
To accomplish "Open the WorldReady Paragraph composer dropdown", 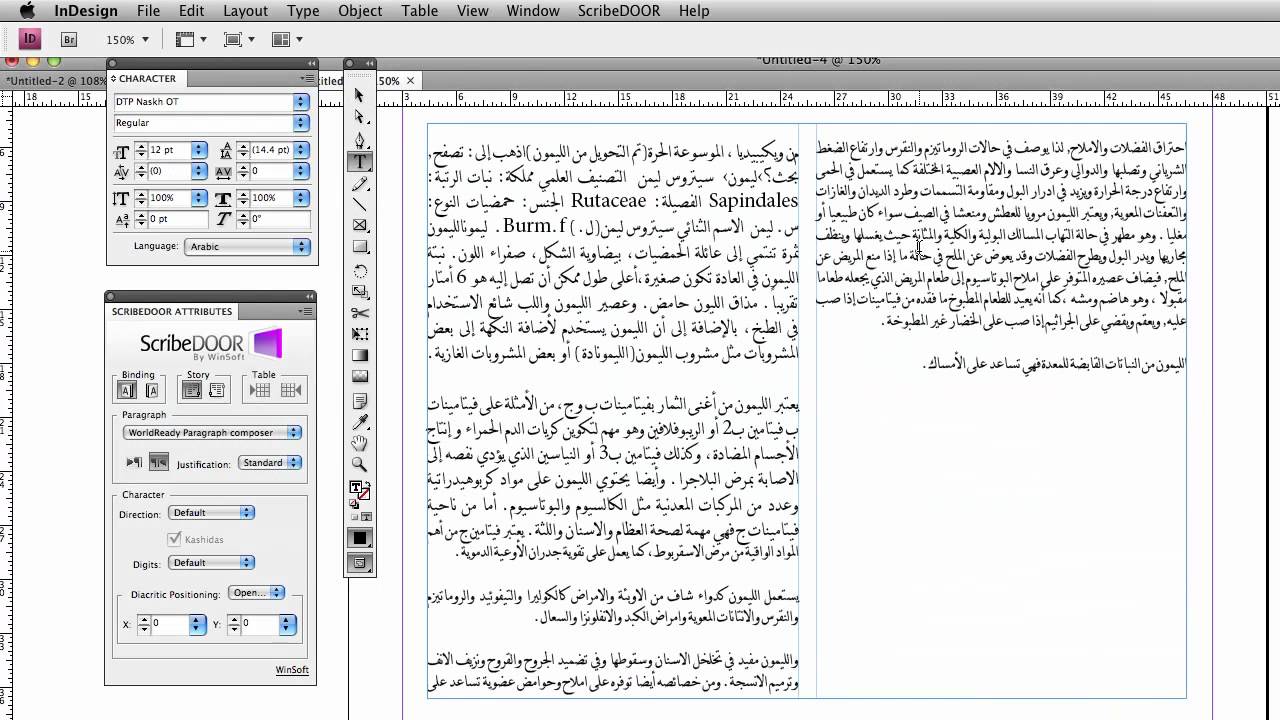I will [x=212, y=433].
